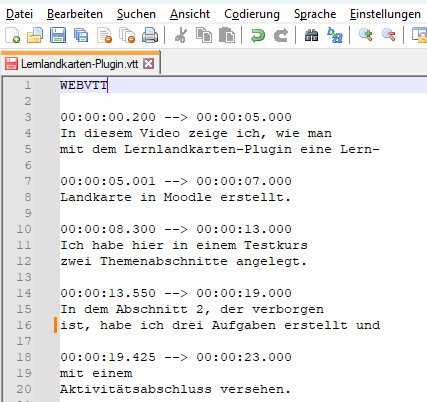
Task: Zoom out with the magnifier minus icon
Action: pyautogui.click(x=389, y=35)
